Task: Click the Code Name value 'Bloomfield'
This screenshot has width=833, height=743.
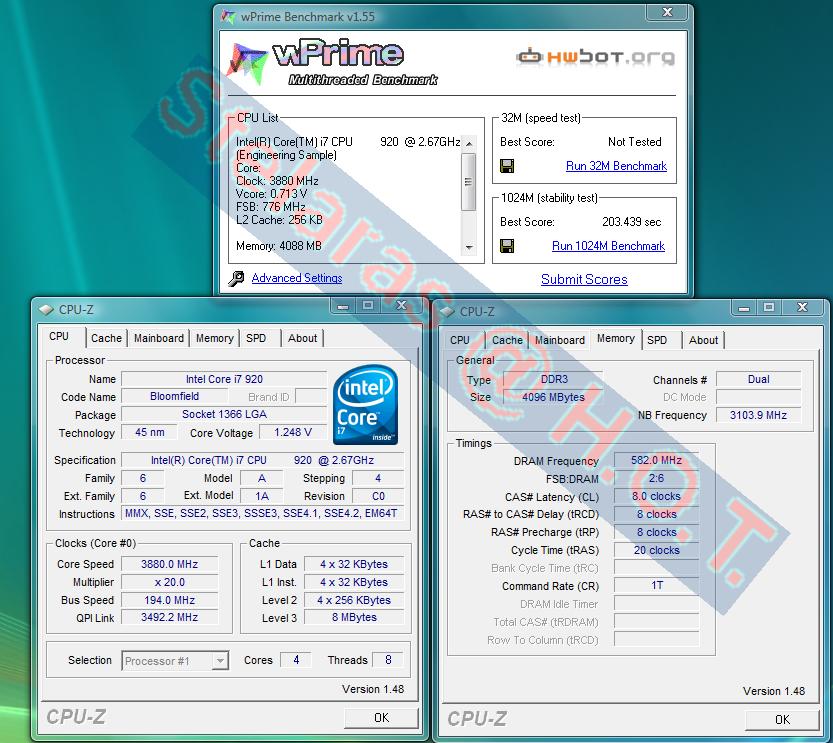Action: coord(175,396)
